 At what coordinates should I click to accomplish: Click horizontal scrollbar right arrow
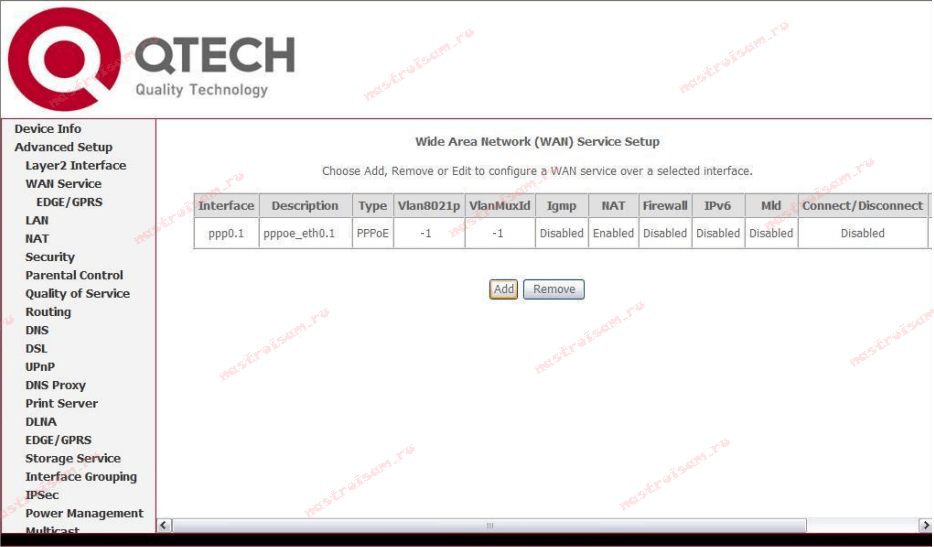tap(924, 525)
